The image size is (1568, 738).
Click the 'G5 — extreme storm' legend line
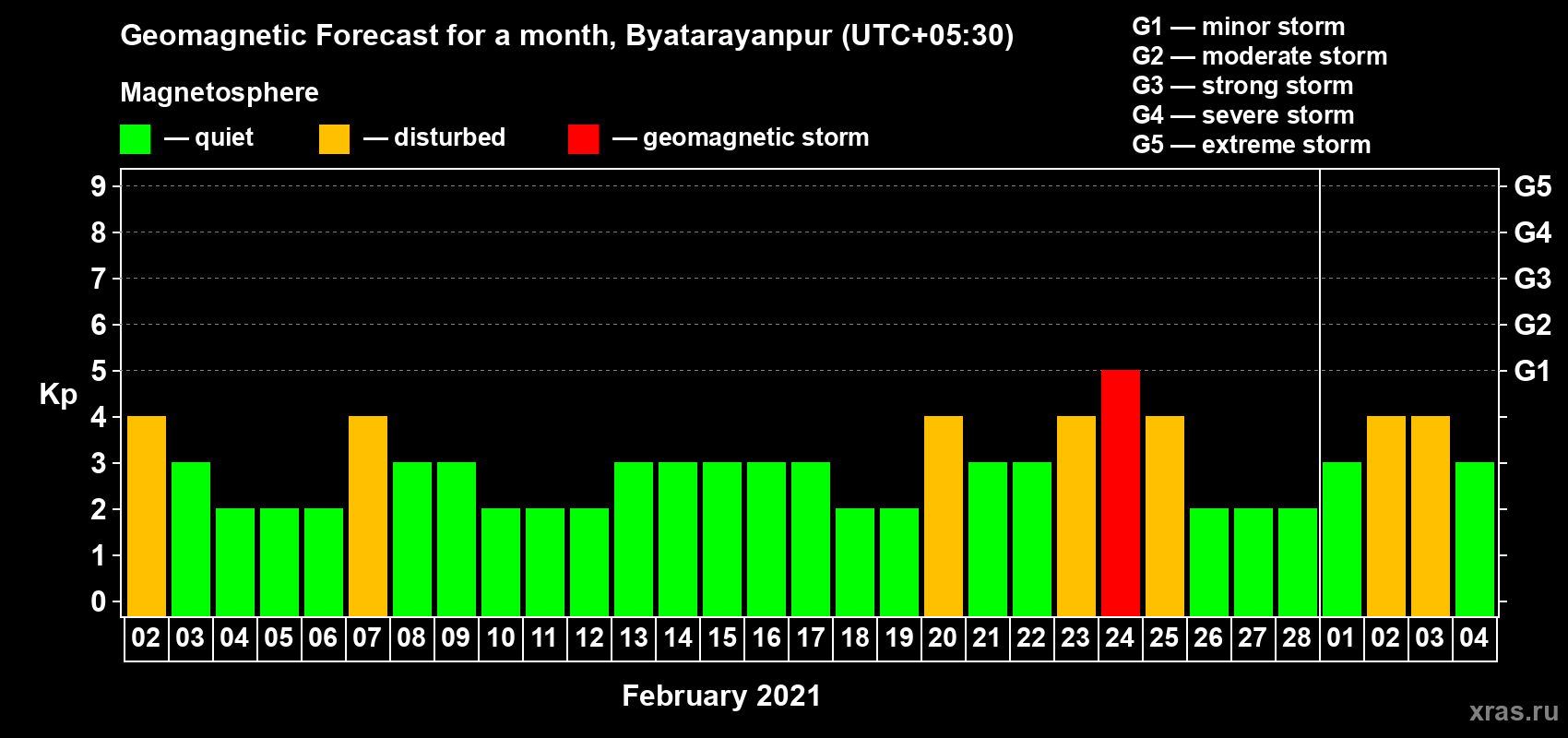coord(1252,145)
